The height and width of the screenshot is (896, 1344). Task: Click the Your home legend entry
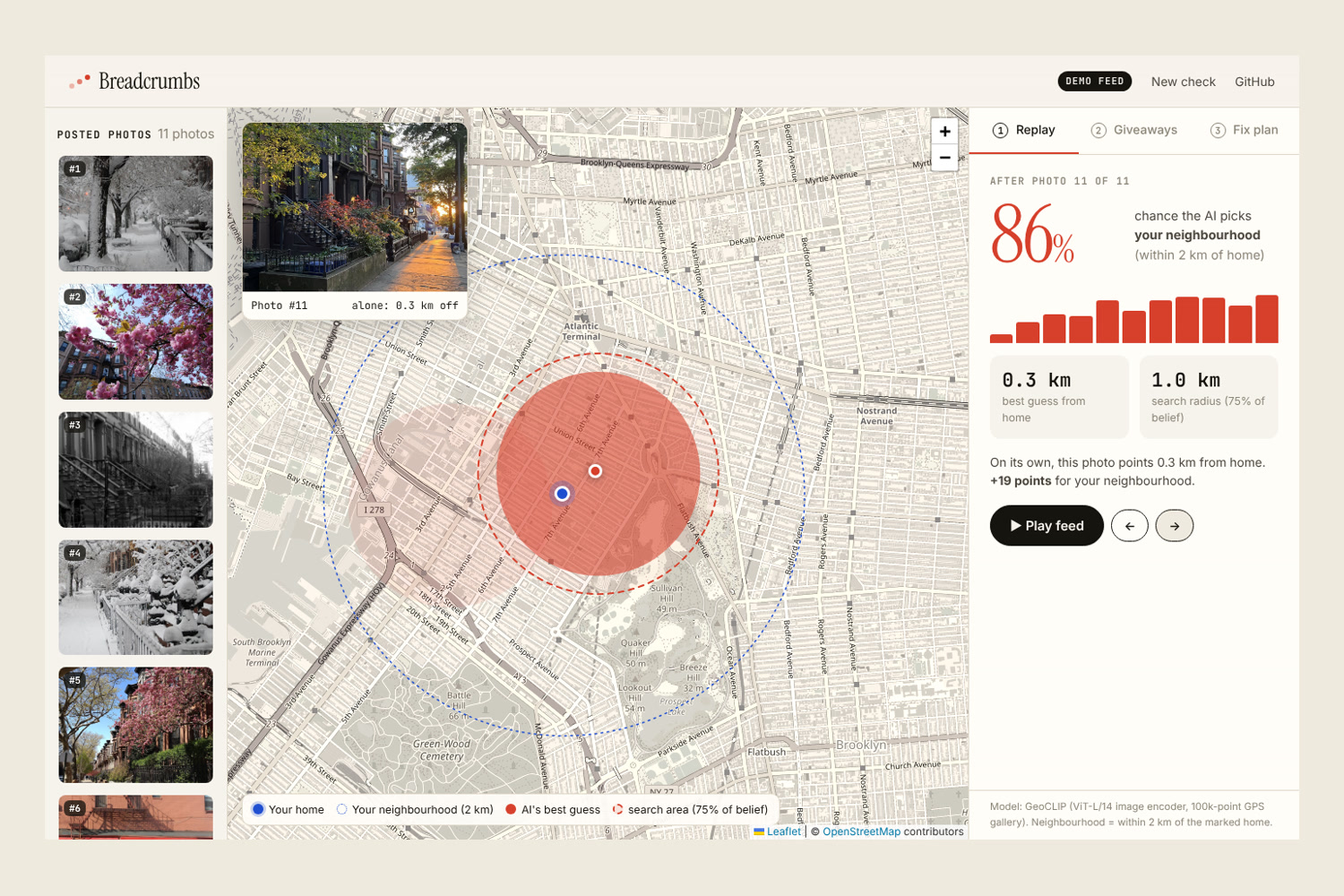(x=288, y=809)
